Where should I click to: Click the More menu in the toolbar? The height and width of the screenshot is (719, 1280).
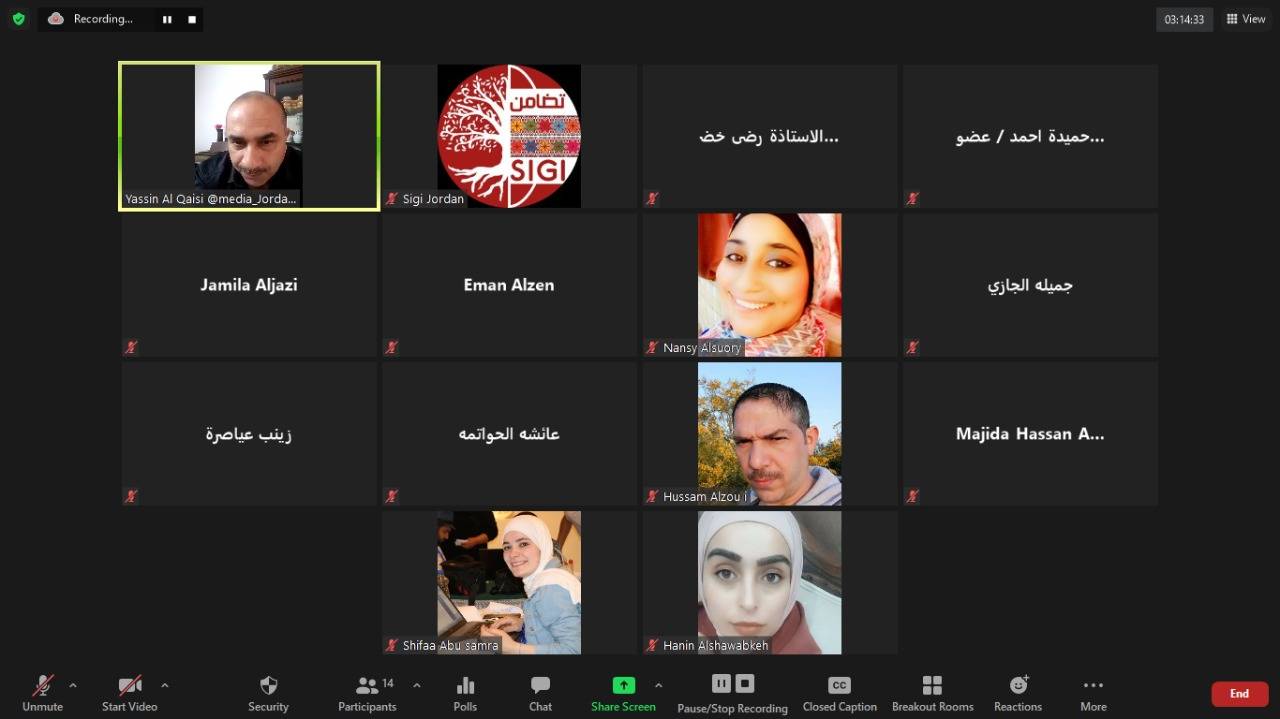[1092, 690]
